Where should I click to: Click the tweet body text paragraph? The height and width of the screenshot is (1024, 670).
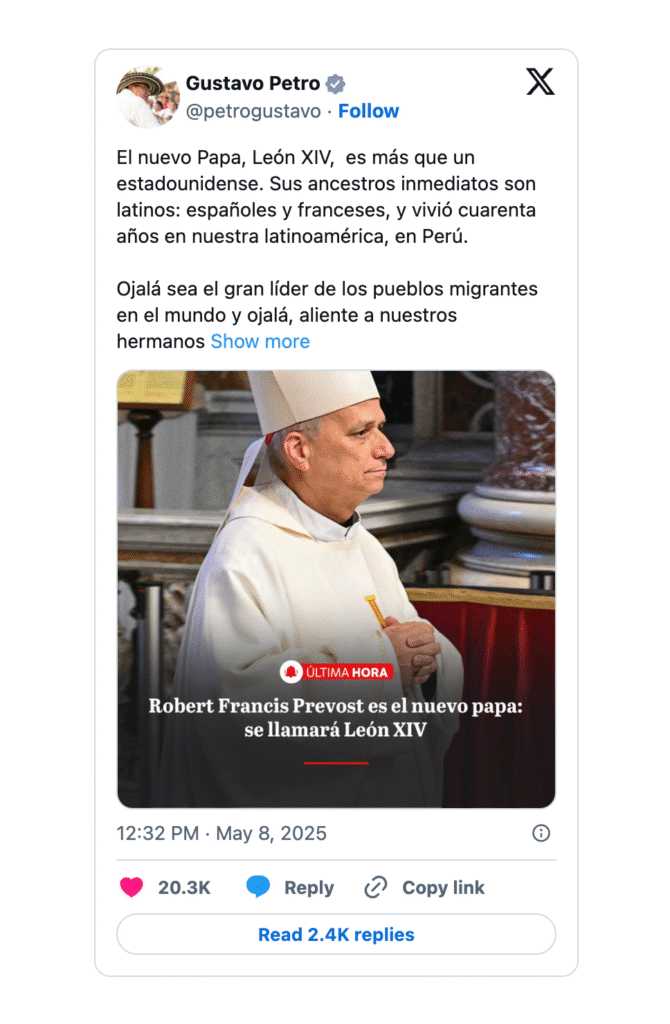[x=327, y=249]
